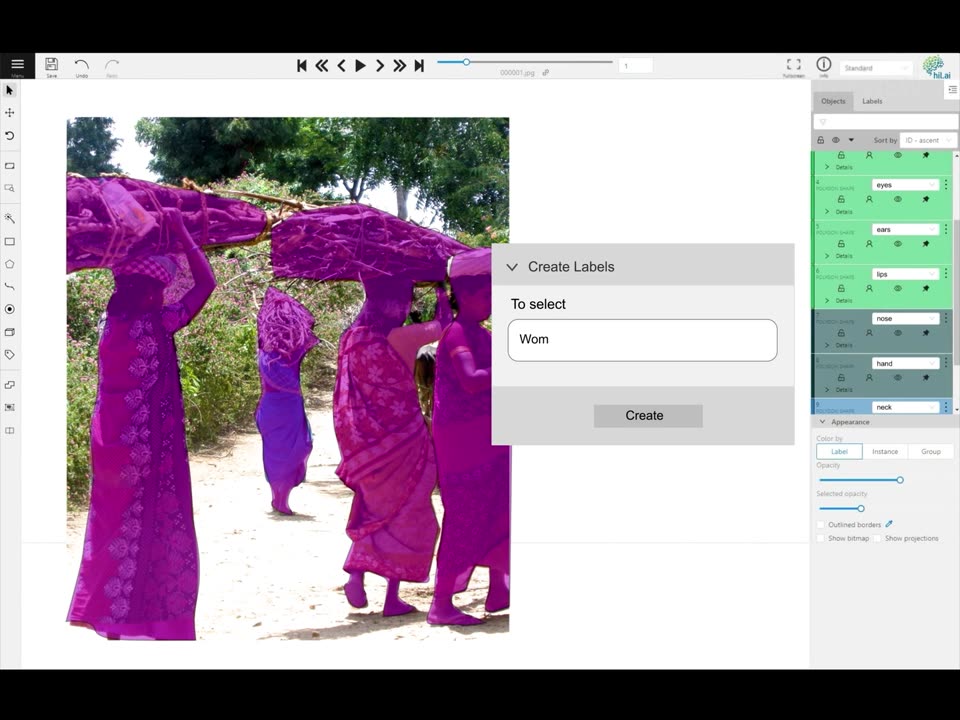The height and width of the screenshot is (720, 960).
Task: Play the frame sequence
Action: (x=360, y=66)
